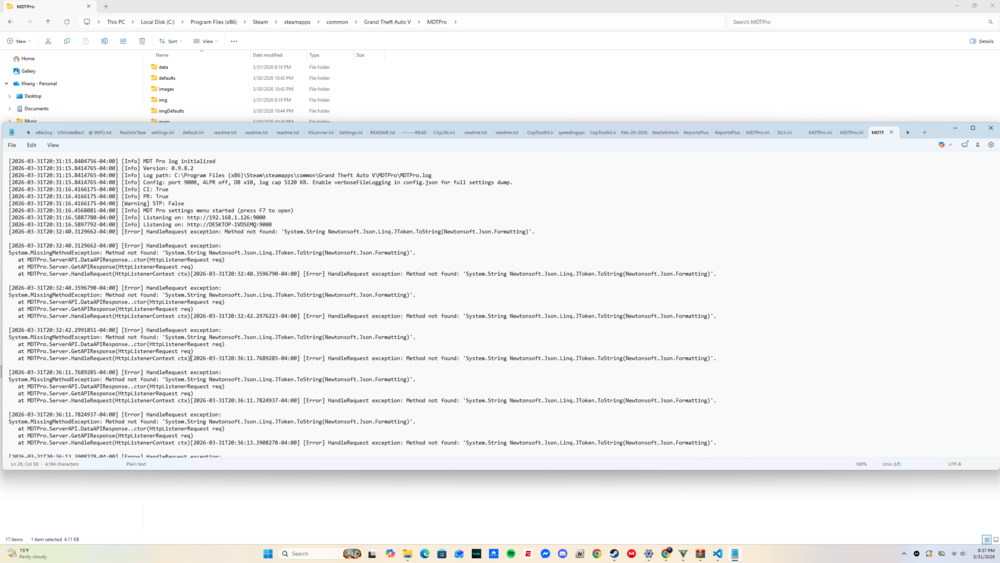Switch to the RealisticHols Notepad tab
Image resolution: width=1000 pixels, height=563 pixels.
coord(665,133)
